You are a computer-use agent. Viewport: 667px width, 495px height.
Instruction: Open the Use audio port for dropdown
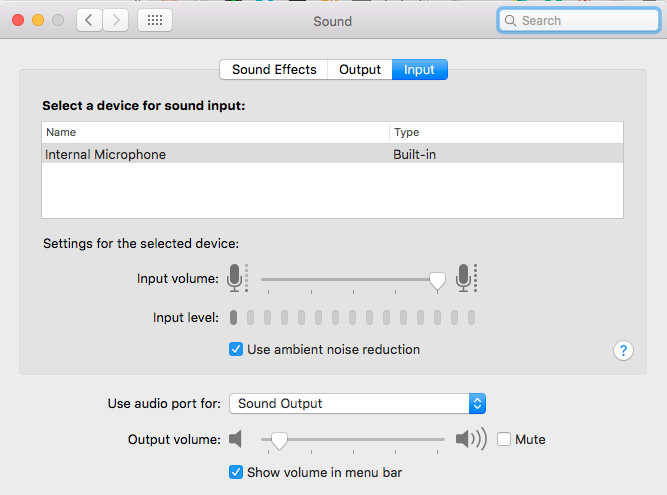(357, 403)
